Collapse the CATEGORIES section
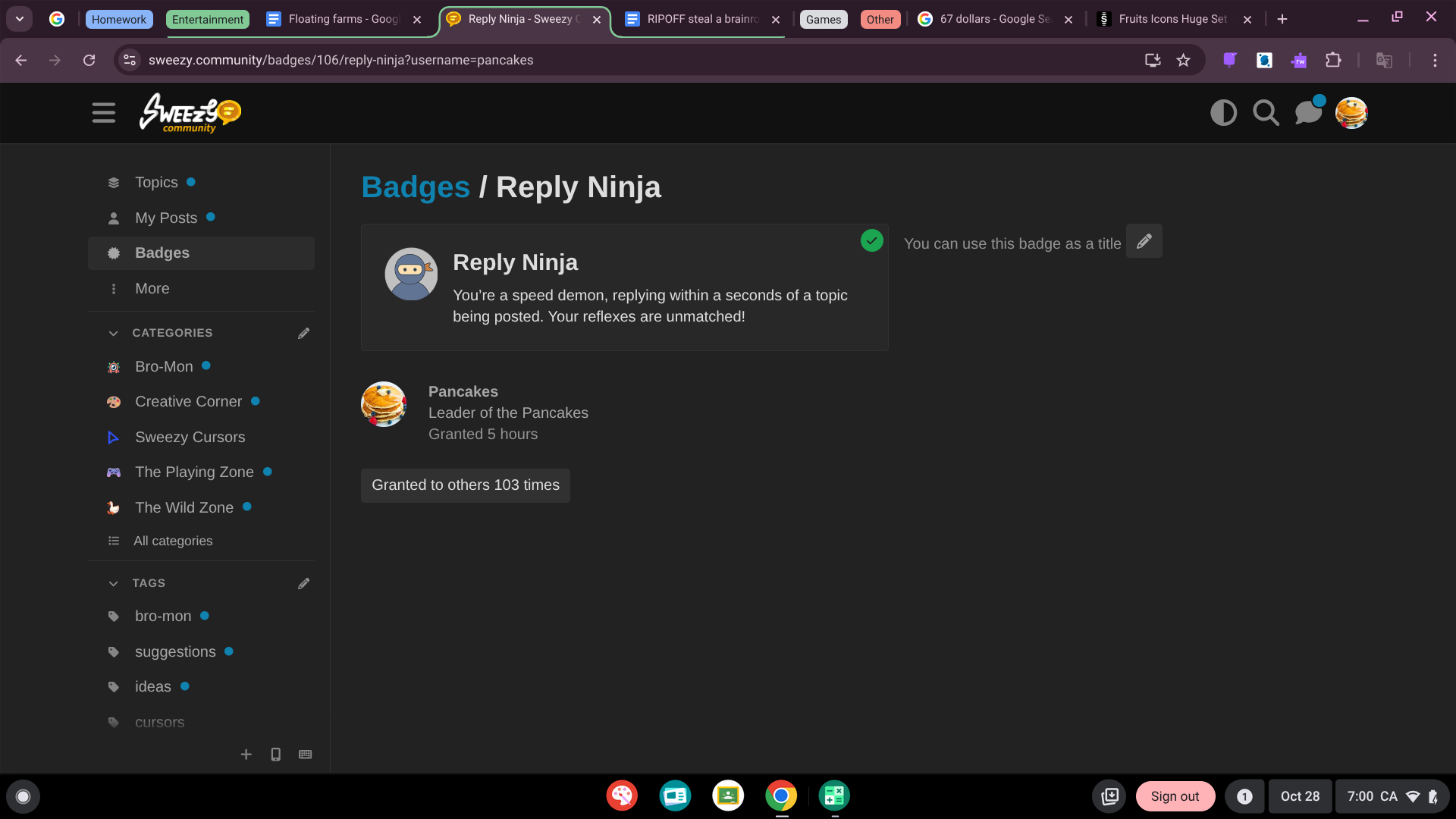The image size is (1456, 819). (114, 333)
